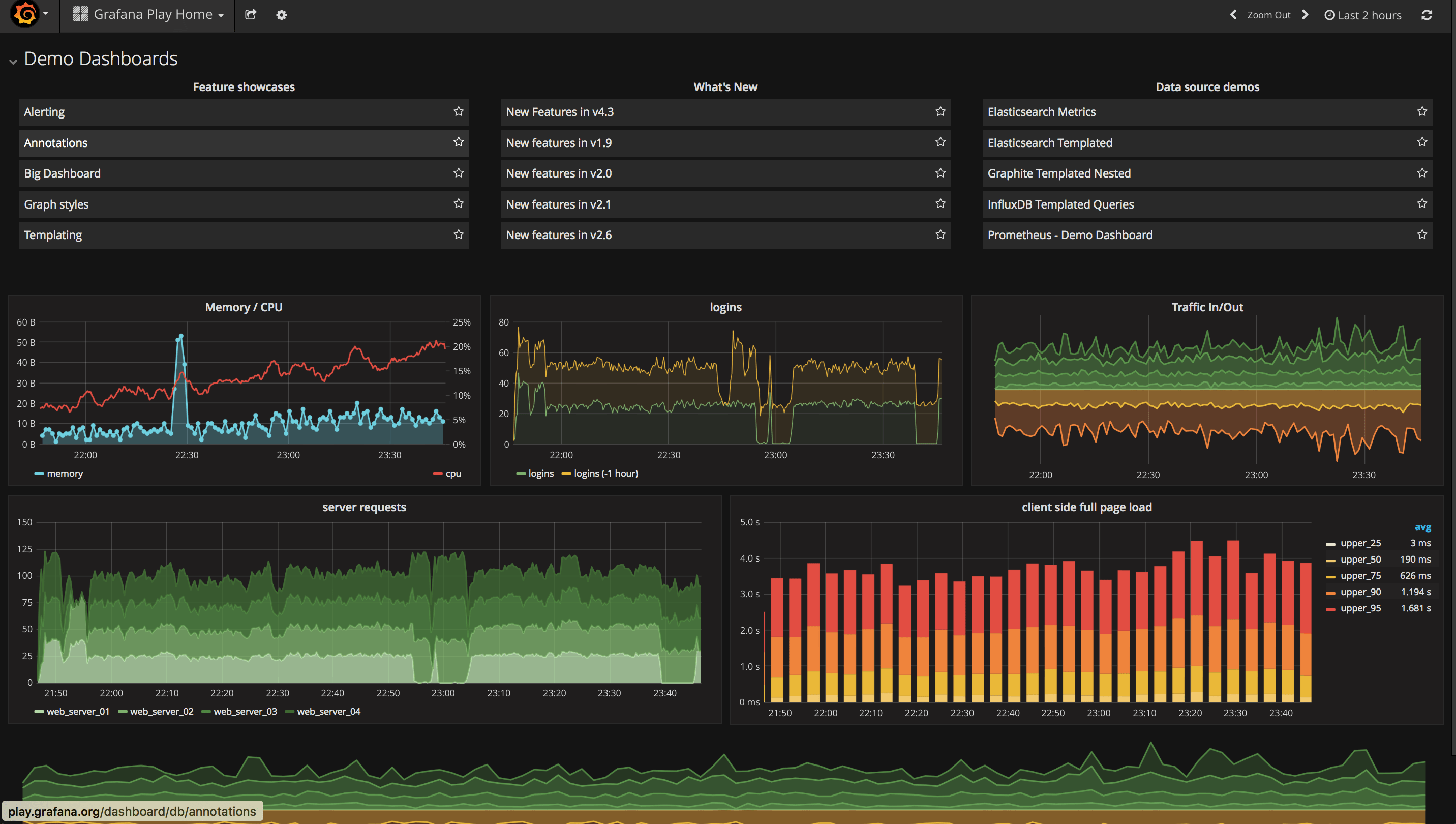Viewport: 1456px width, 824px height.
Task: Open the Grafana logo main menu
Action: coord(25,14)
